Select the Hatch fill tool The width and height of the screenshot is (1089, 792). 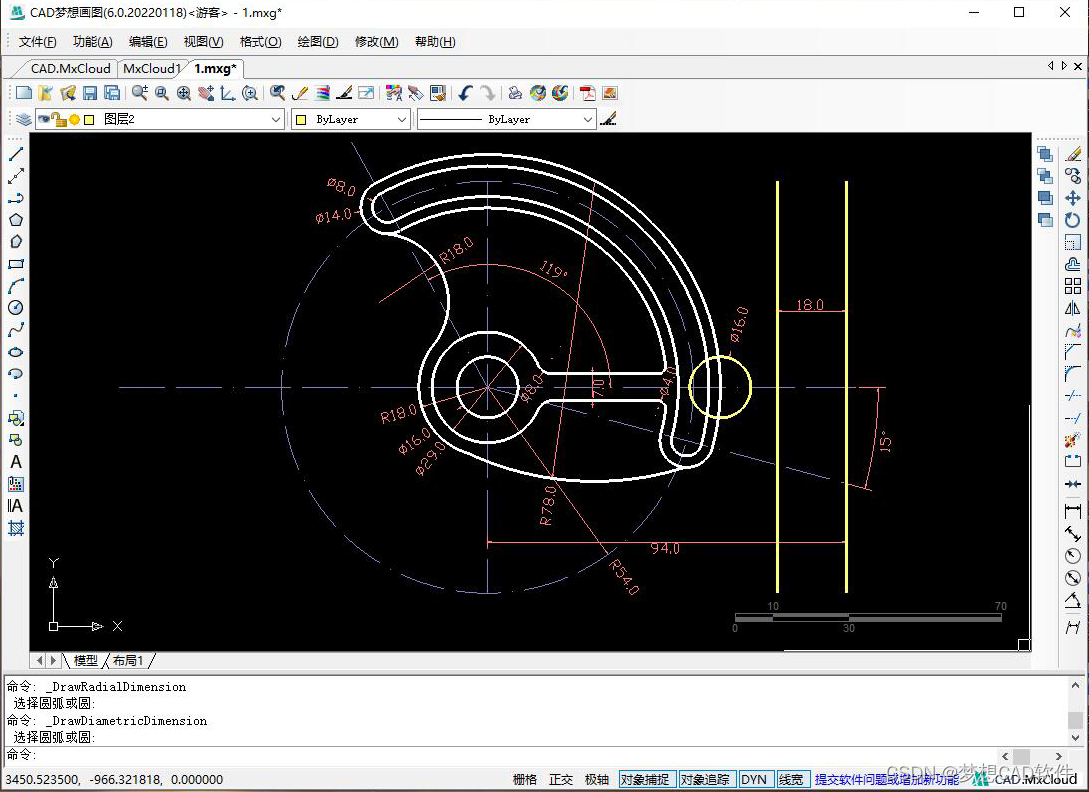pyautogui.click(x=15, y=529)
